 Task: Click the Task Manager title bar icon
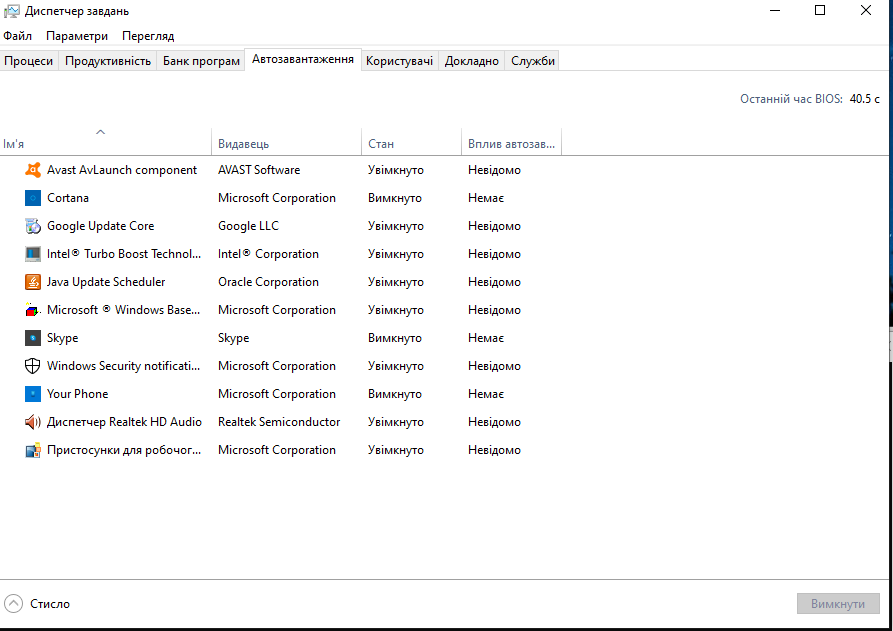tap(11, 11)
